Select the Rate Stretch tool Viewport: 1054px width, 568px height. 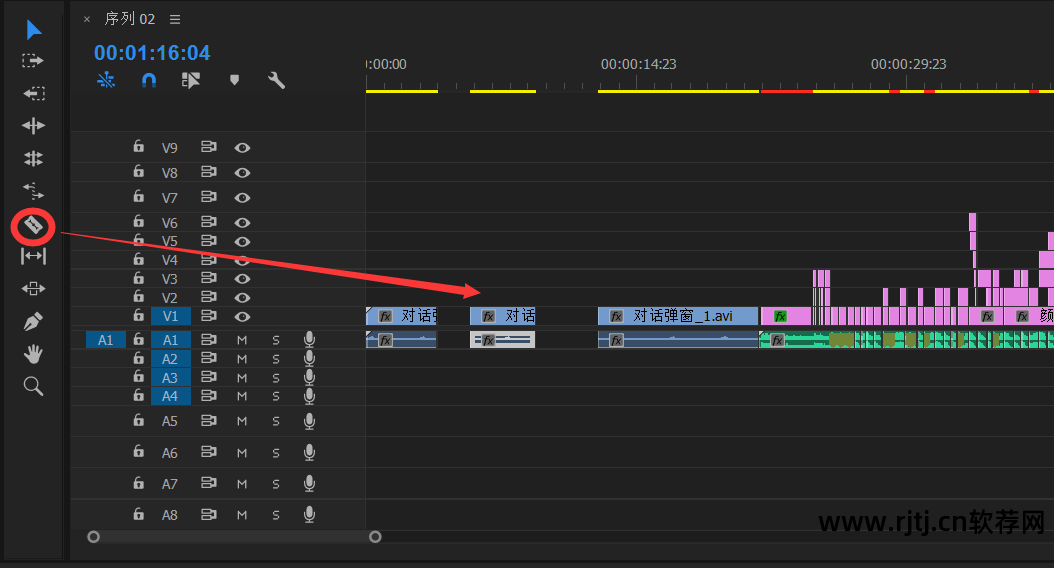click(33, 192)
